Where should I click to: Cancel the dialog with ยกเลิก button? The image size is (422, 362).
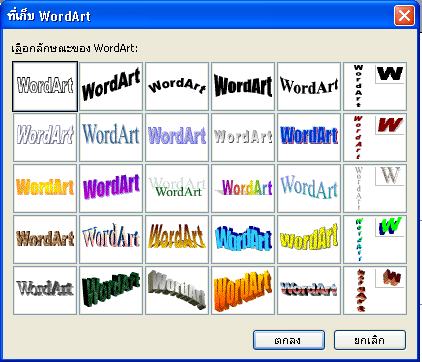point(370,340)
